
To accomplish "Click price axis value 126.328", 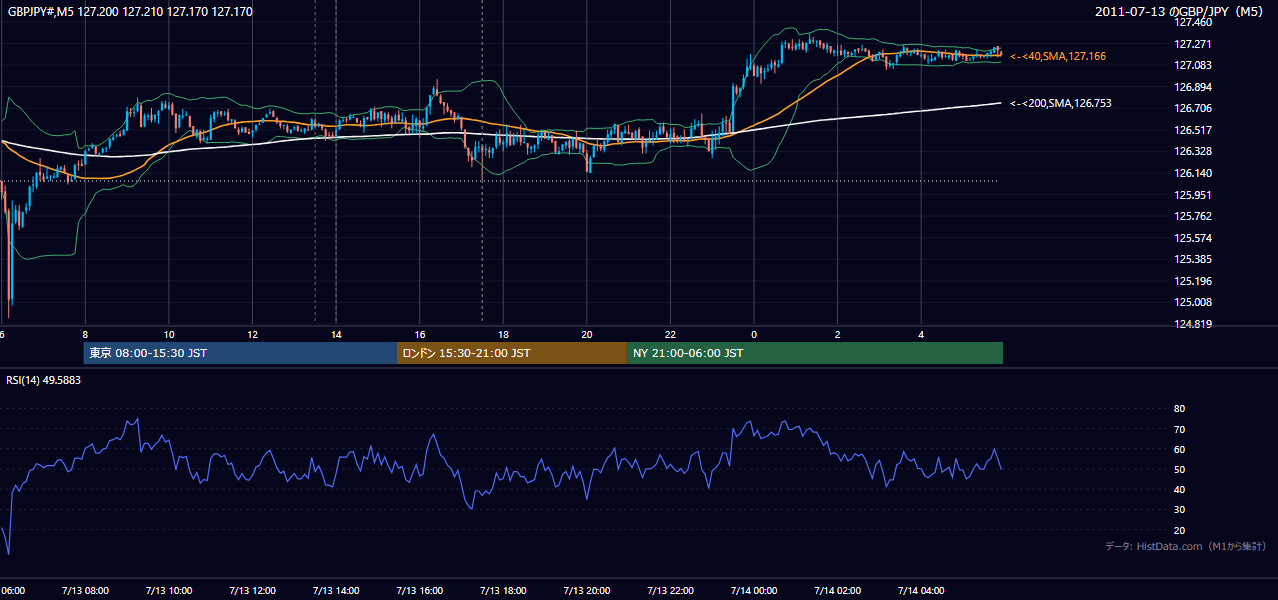I will point(1193,151).
